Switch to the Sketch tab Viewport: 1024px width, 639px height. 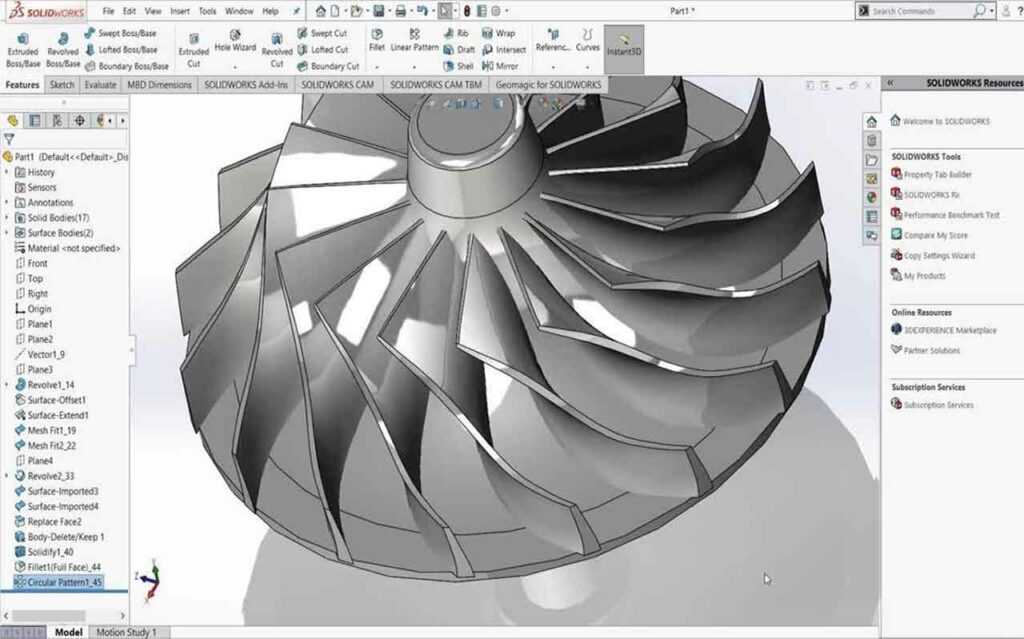62,85
